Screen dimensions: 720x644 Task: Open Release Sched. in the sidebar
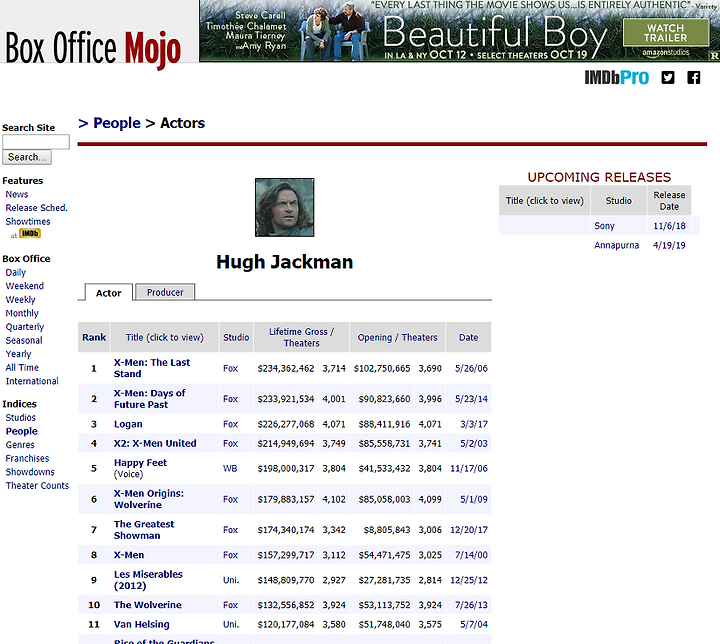coord(36,208)
